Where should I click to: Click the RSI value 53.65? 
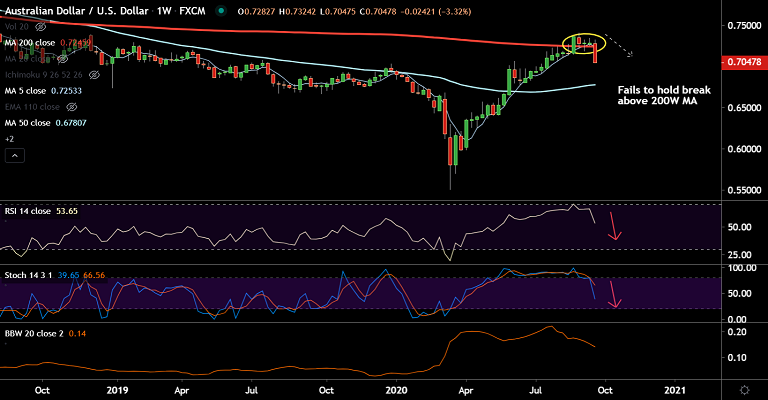(x=66, y=211)
